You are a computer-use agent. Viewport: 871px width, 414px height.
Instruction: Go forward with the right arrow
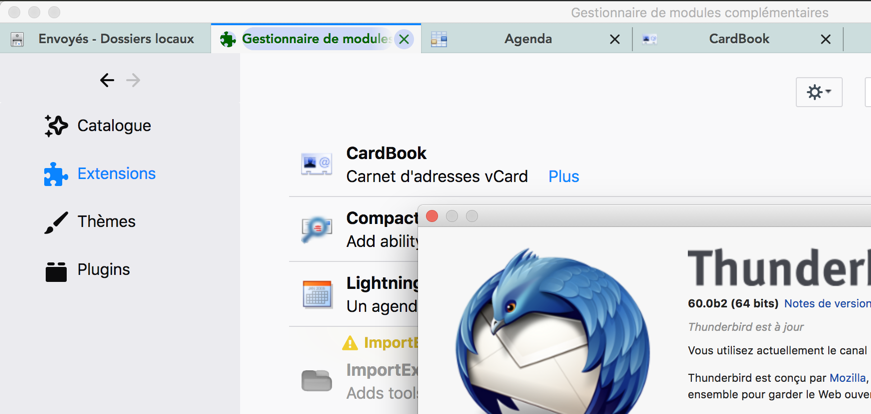point(133,81)
